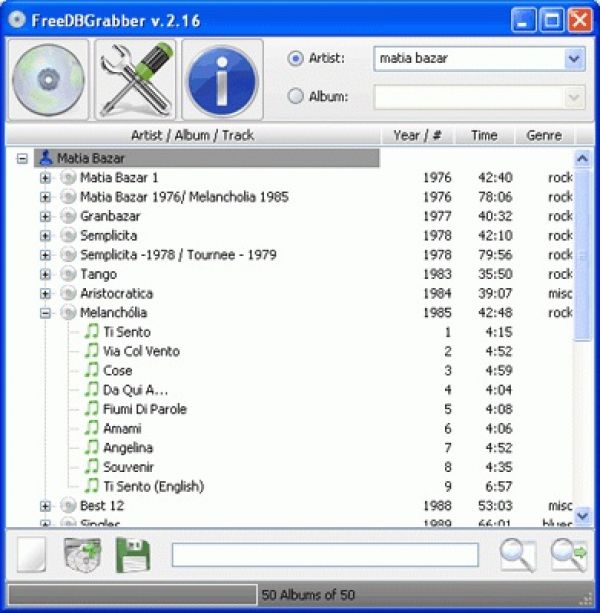Expand Matia Bazar 1976/ Melancholia 1985 album
600x613 pixels.
45,197
